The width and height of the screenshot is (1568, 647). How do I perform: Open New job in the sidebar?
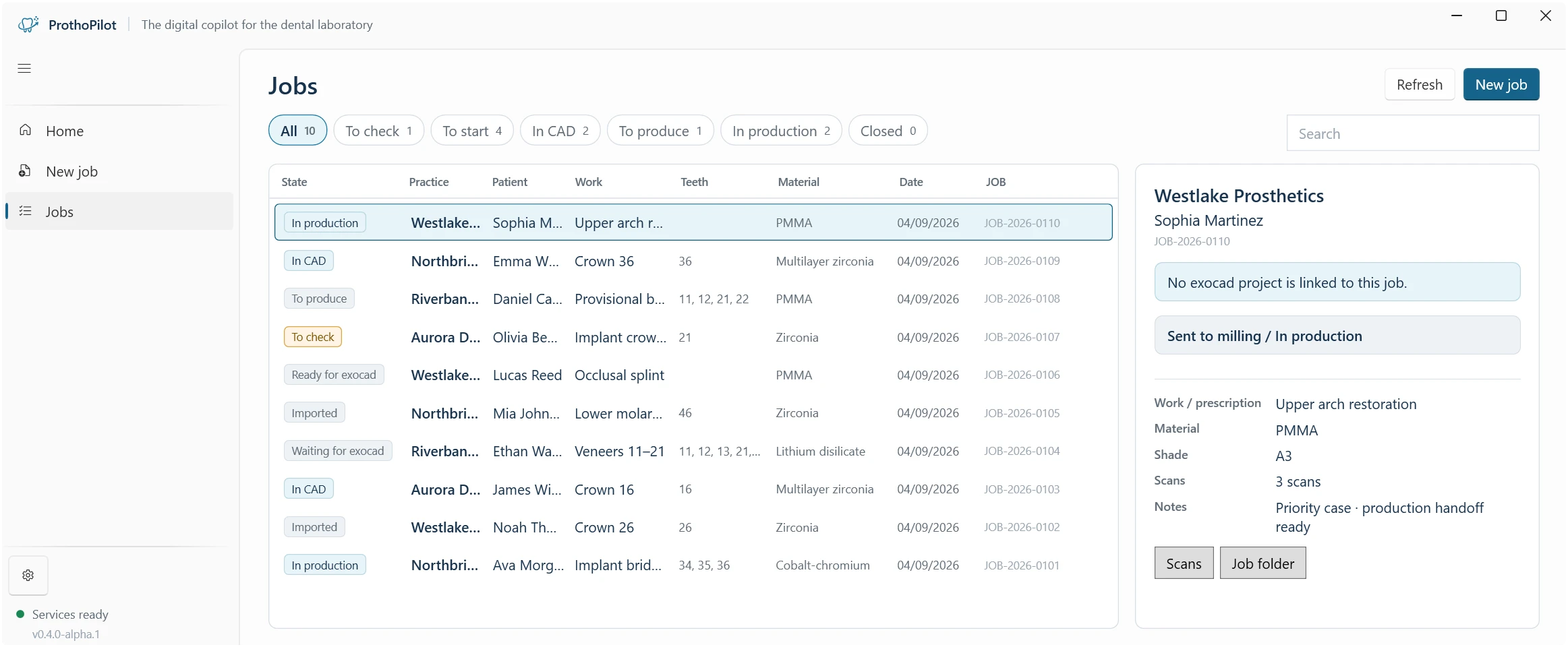coord(119,171)
